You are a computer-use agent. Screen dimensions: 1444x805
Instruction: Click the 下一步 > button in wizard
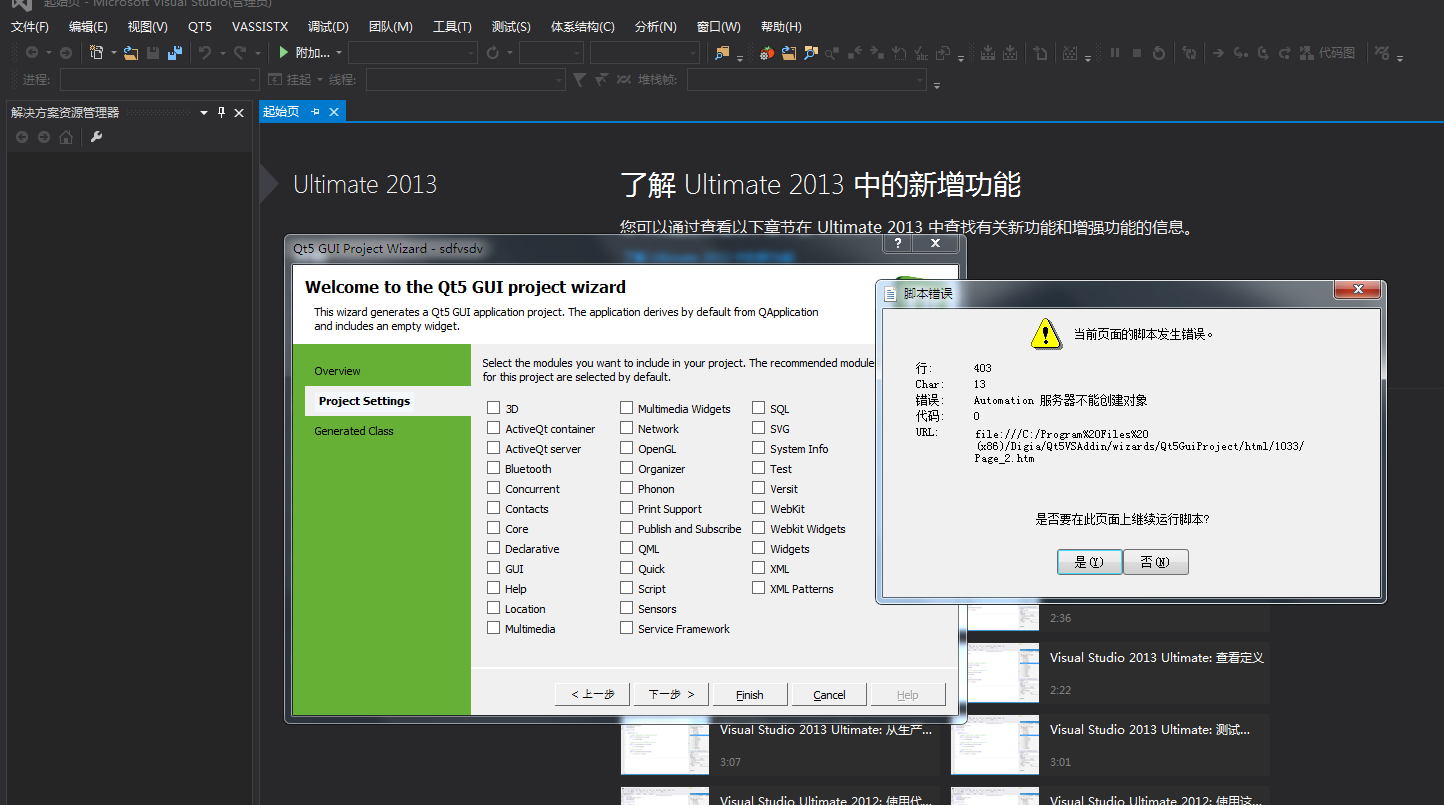(x=671, y=695)
